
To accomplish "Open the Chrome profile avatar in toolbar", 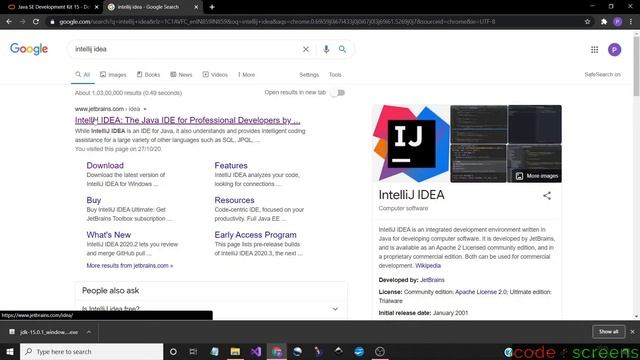I will coord(618,22).
